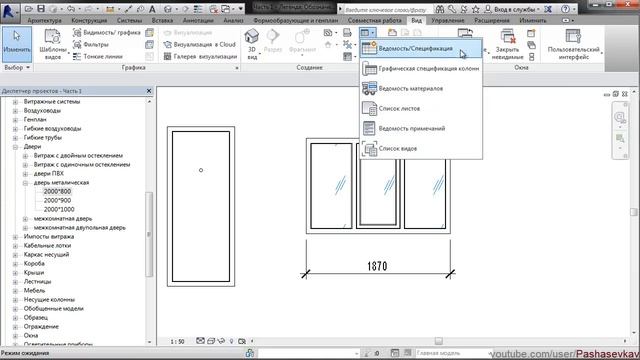
Task: Open Пользовательский интерфейс dropdown
Action: click(x=574, y=45)
